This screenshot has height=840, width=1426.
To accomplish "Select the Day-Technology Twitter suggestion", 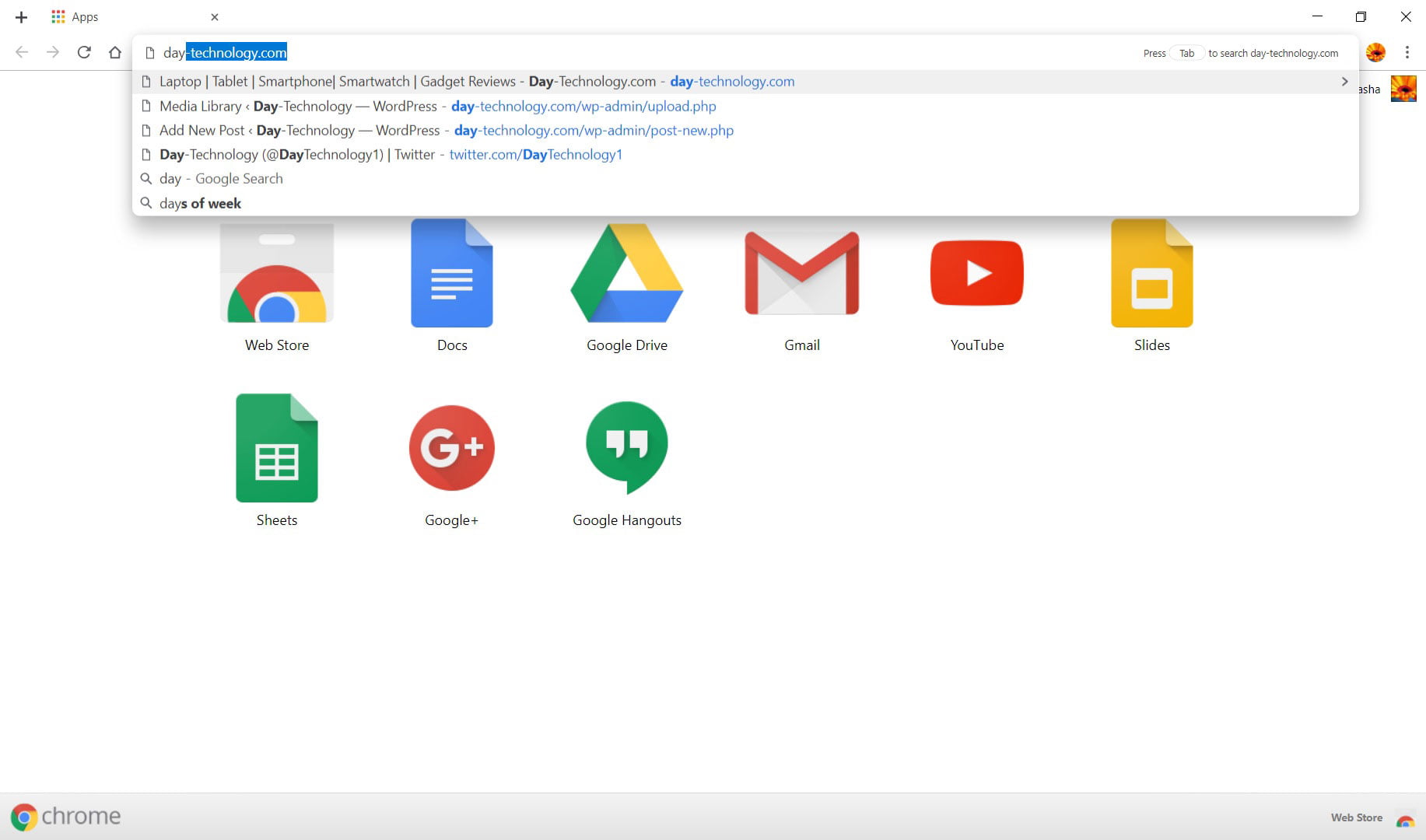I will point(745,154).
